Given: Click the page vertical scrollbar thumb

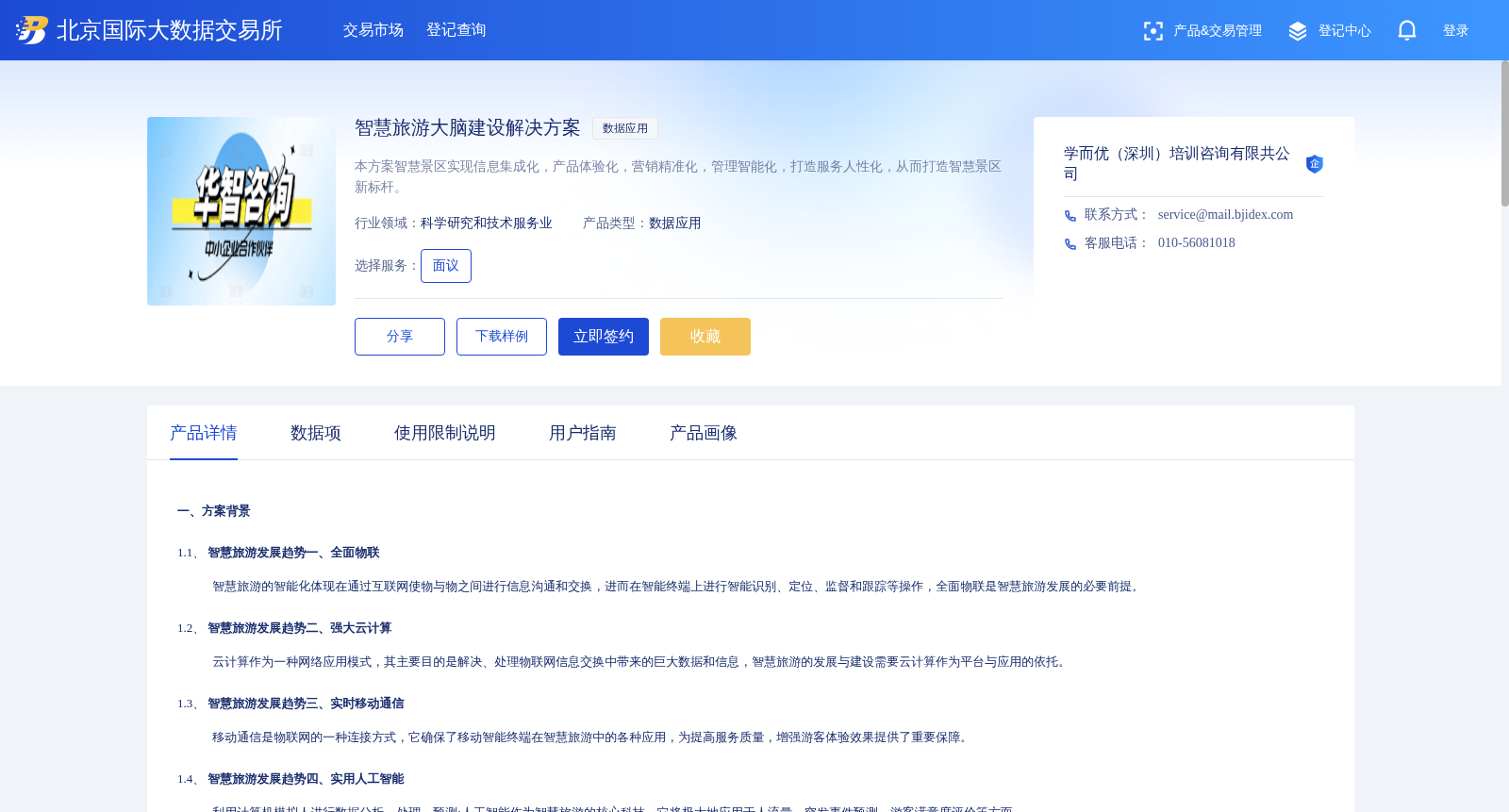Looking at the screenshot, I should (x=1505, y=134).
